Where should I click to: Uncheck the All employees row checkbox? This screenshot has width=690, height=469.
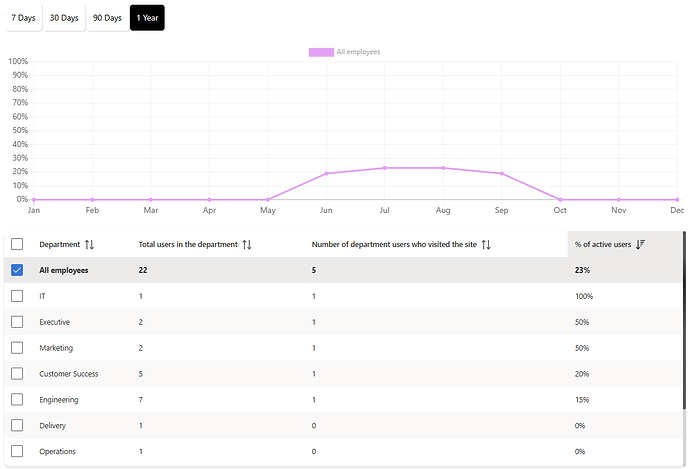point(17,270)
